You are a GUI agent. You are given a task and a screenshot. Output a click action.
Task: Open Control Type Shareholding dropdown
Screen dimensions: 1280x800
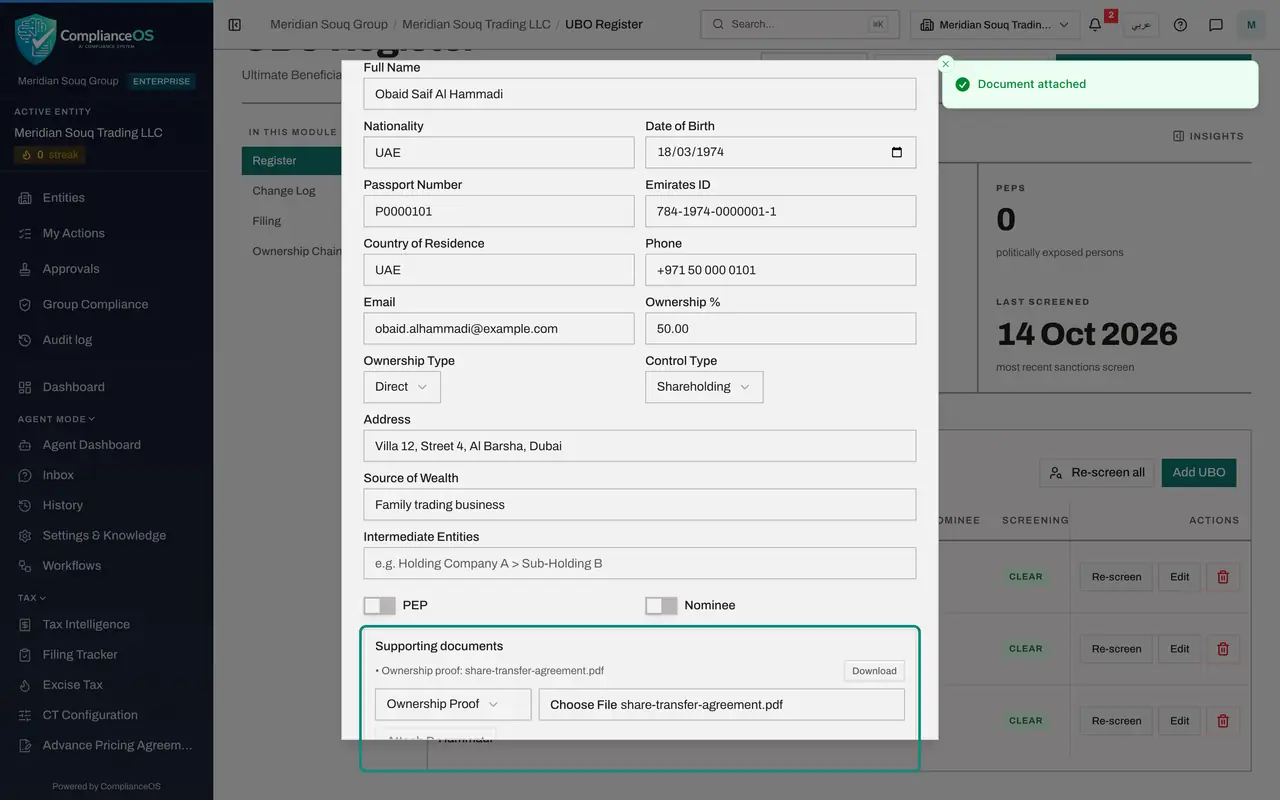(704, 387)
